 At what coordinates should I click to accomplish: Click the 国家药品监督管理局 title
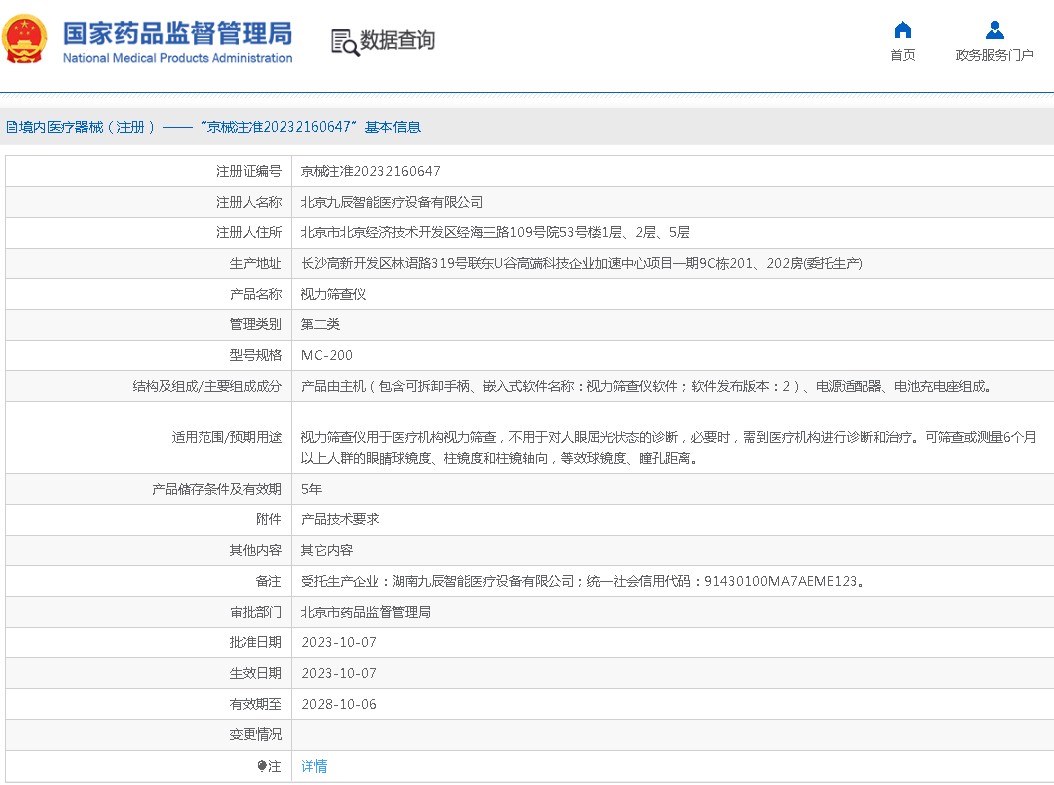(x=177, y=33)
